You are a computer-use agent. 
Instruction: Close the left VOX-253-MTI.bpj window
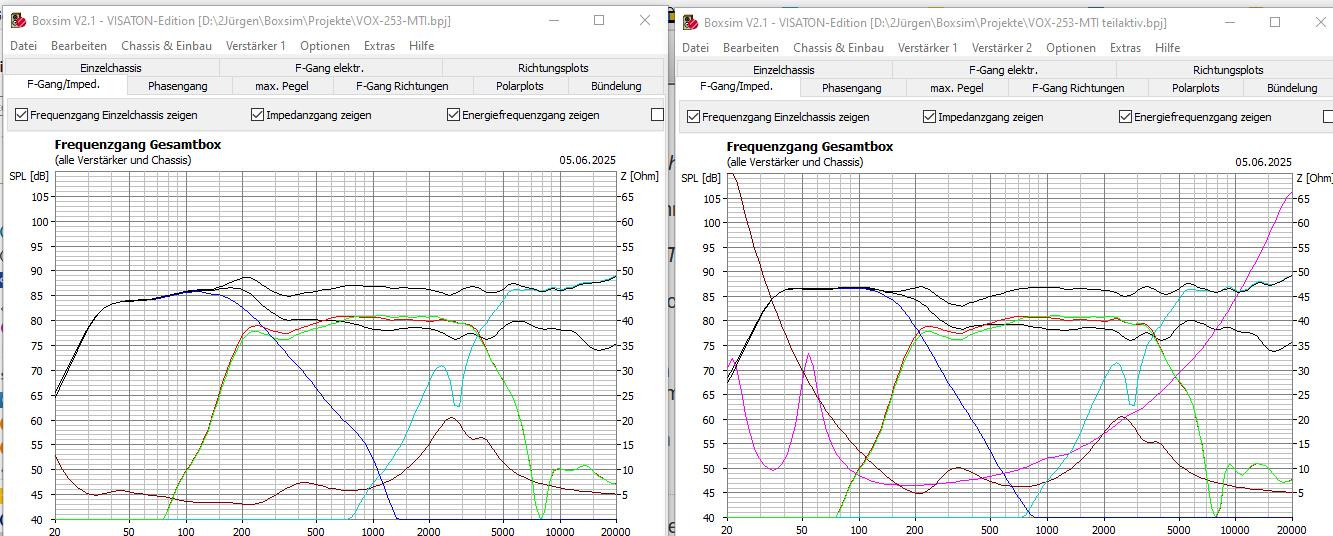point(645,20)
